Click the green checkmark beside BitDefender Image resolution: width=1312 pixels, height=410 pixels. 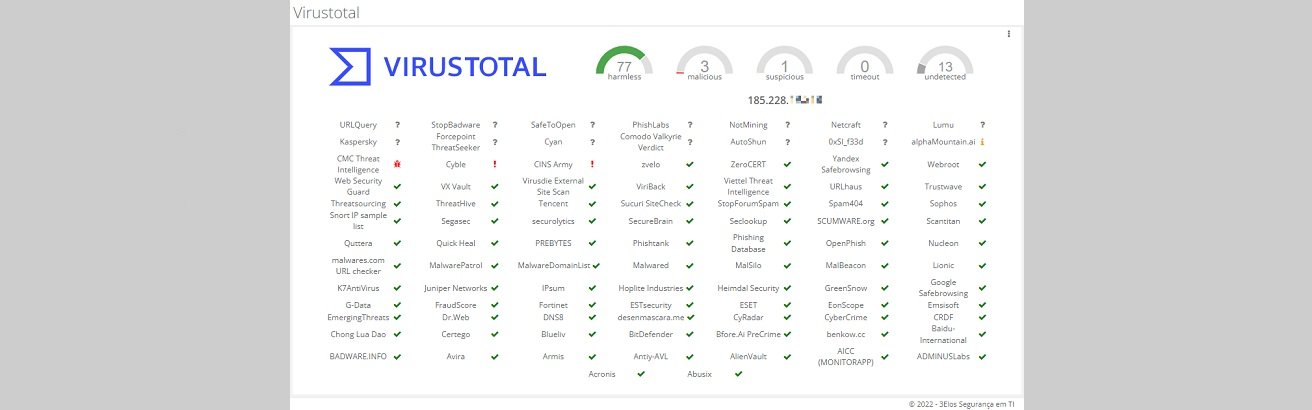[689, 334]
